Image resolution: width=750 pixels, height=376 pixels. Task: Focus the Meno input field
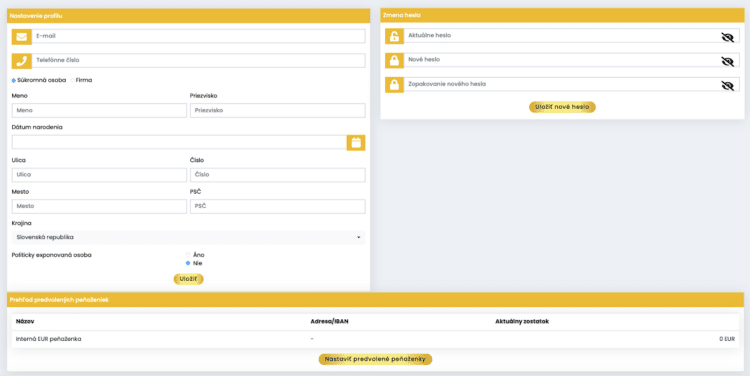(99, 111)
